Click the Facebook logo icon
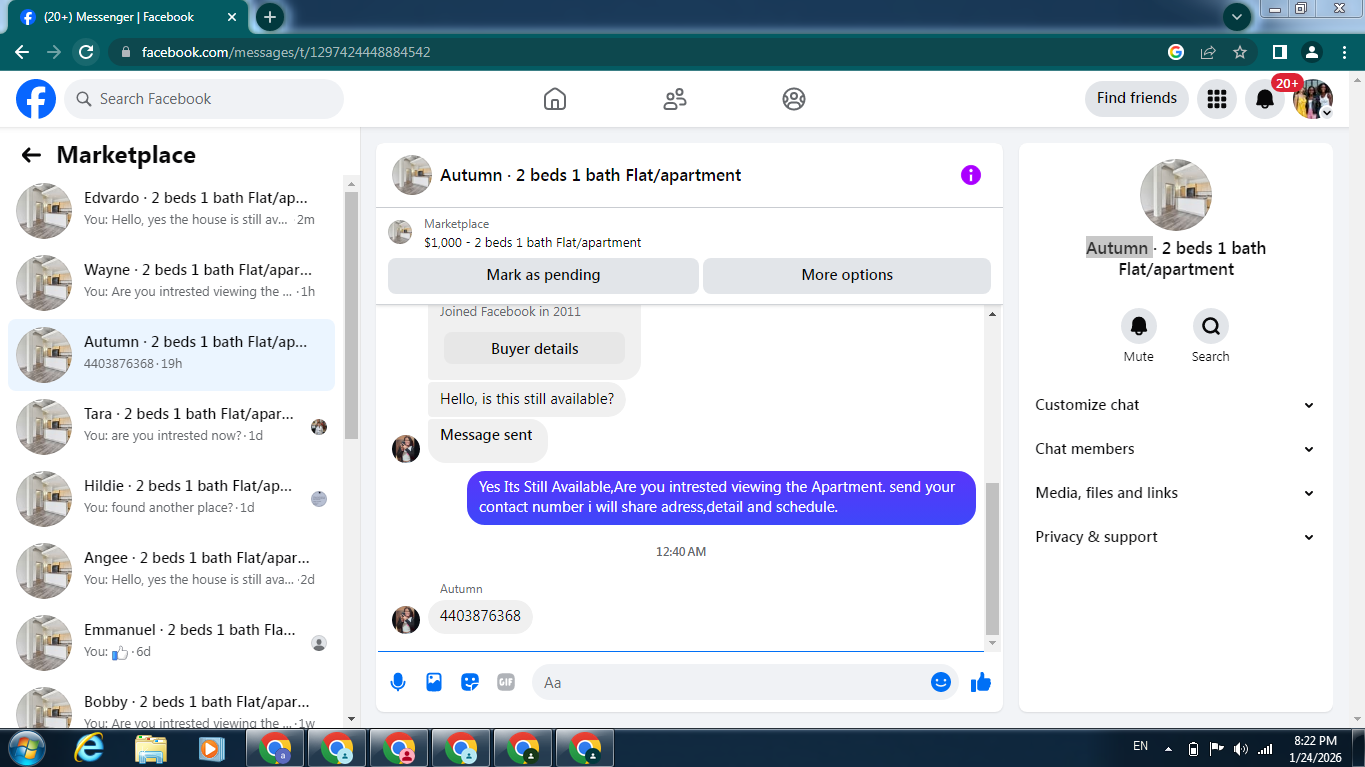The width and height of the screenshot is (1365, 767). 36,99
